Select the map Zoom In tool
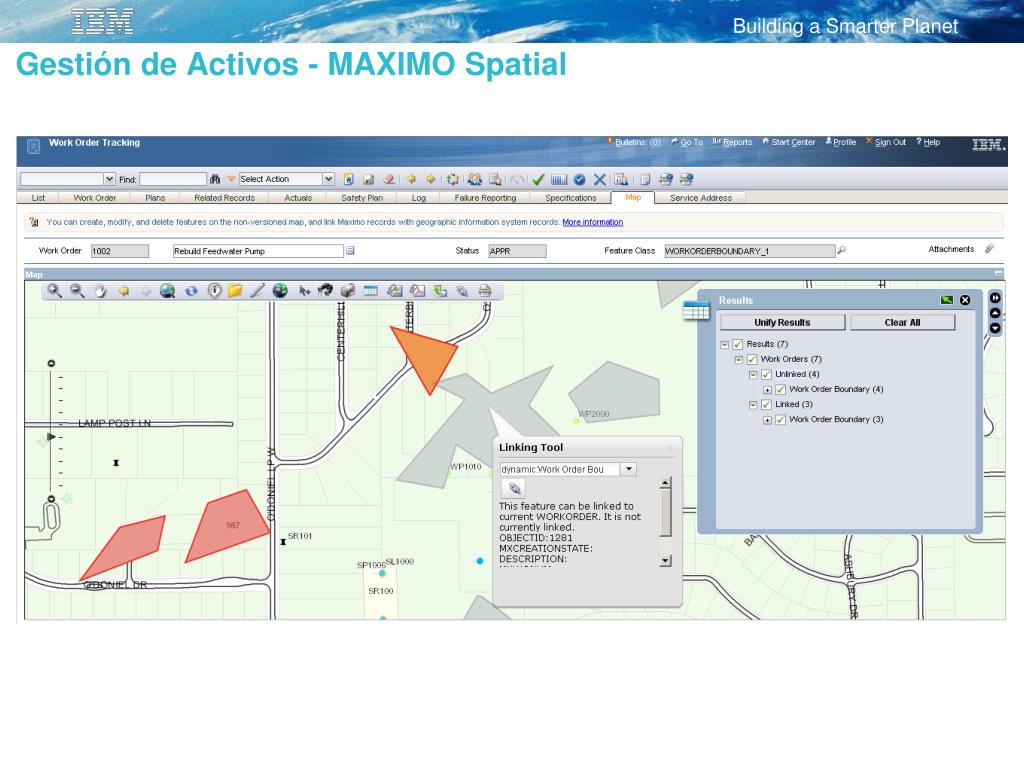This screenshot has height=768, width=1024. tap(55, 291)
